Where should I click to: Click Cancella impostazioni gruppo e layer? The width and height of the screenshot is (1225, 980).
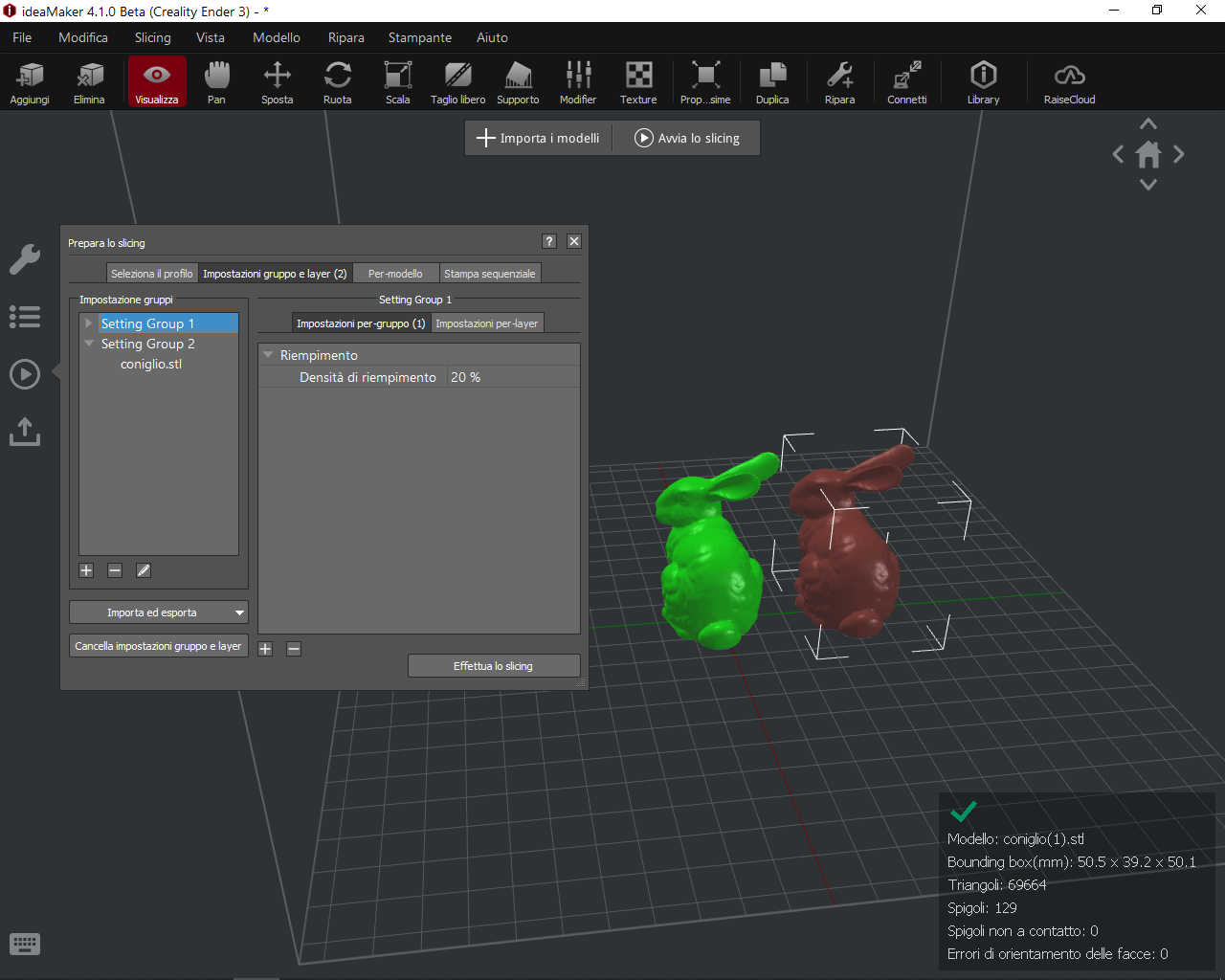point(159,646)
